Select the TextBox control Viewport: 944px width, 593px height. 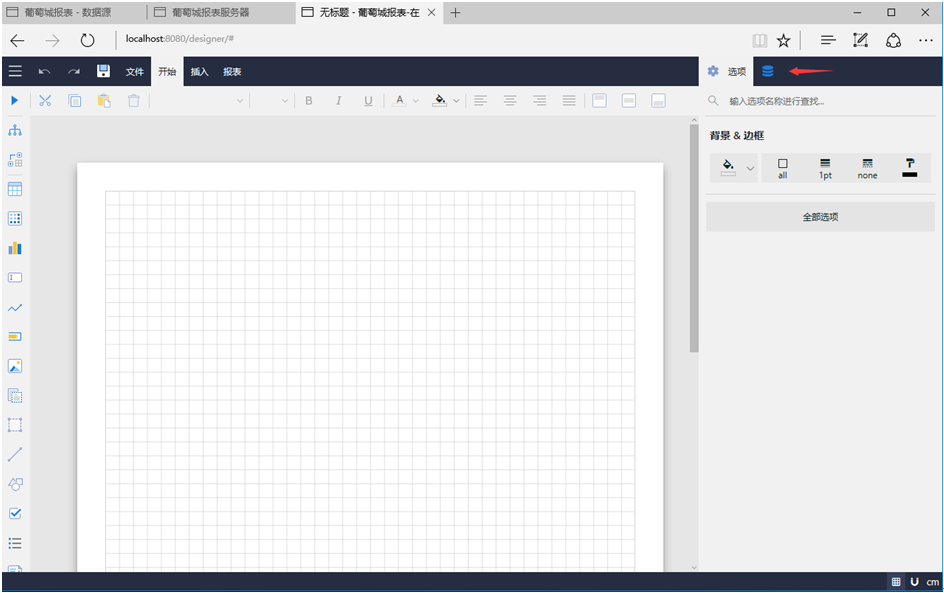pyautogui.click(x=15, y=278)
